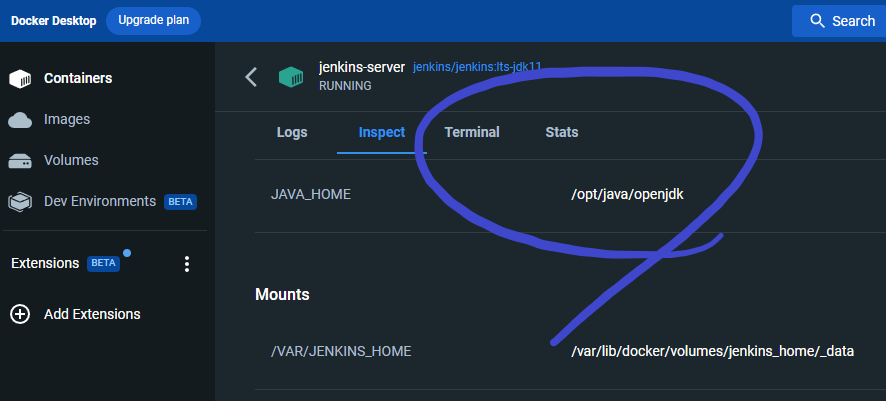
Task: Open the Terminal tab
Action: (472, 132)
